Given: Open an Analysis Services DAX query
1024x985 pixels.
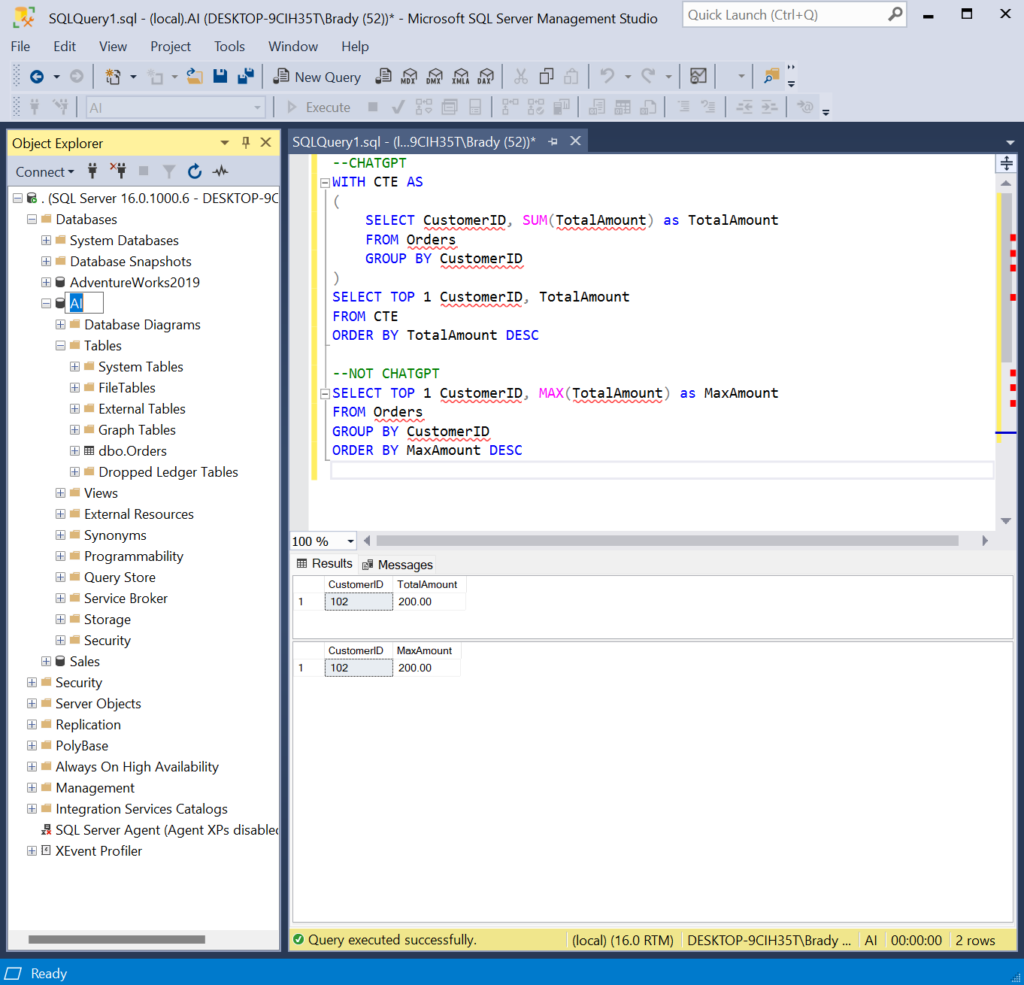Looking at the screenshot, I should tap(486, 76).
